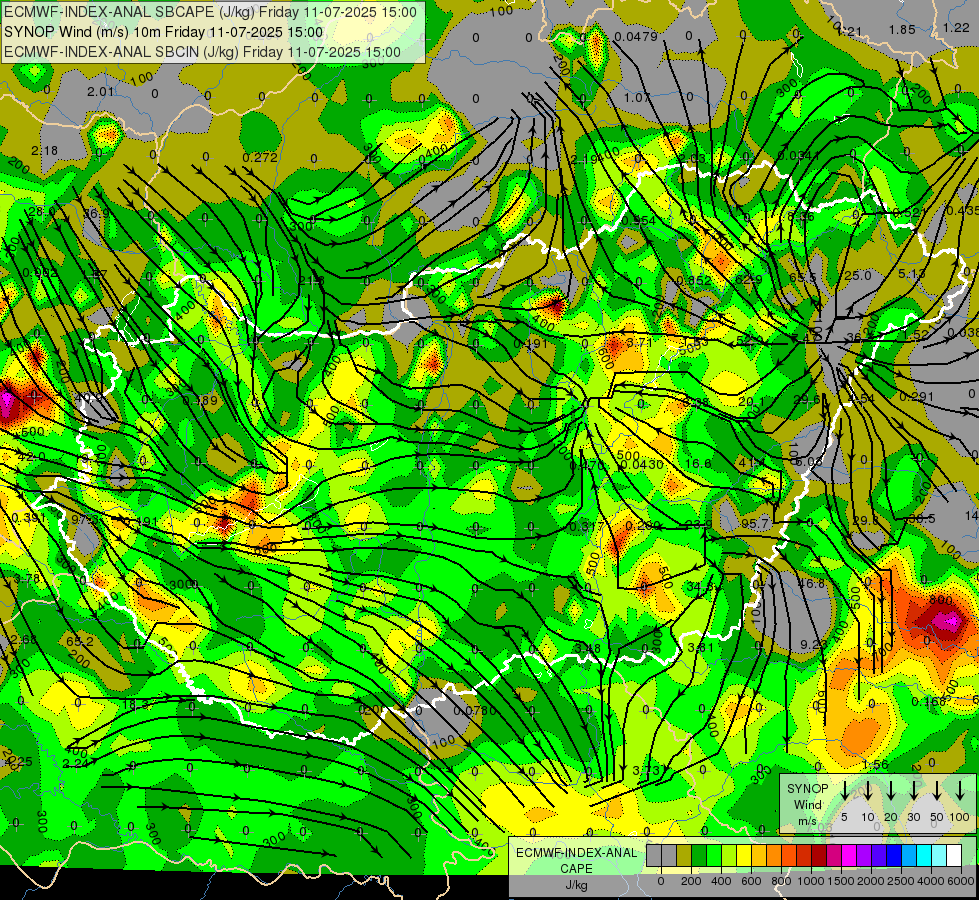Click the map value 65.2
Screen dimensions: 979x900
[x=80, y=641]
